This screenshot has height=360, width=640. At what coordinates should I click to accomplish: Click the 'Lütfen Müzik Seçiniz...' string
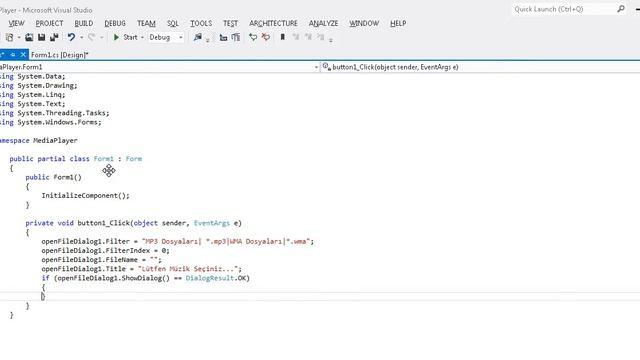pyautogui.click(x=188, y=269)
